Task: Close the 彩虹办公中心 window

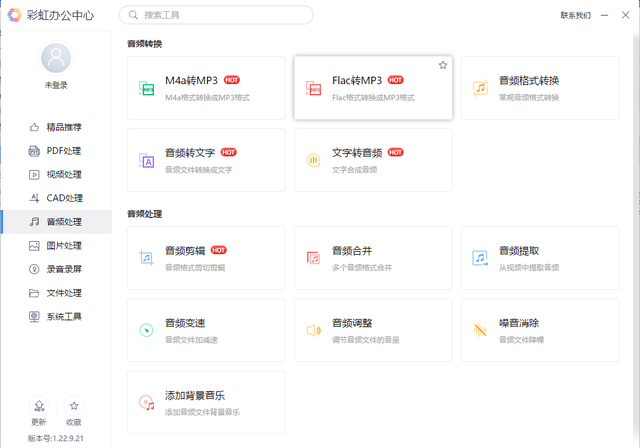Action: point(625,15)
